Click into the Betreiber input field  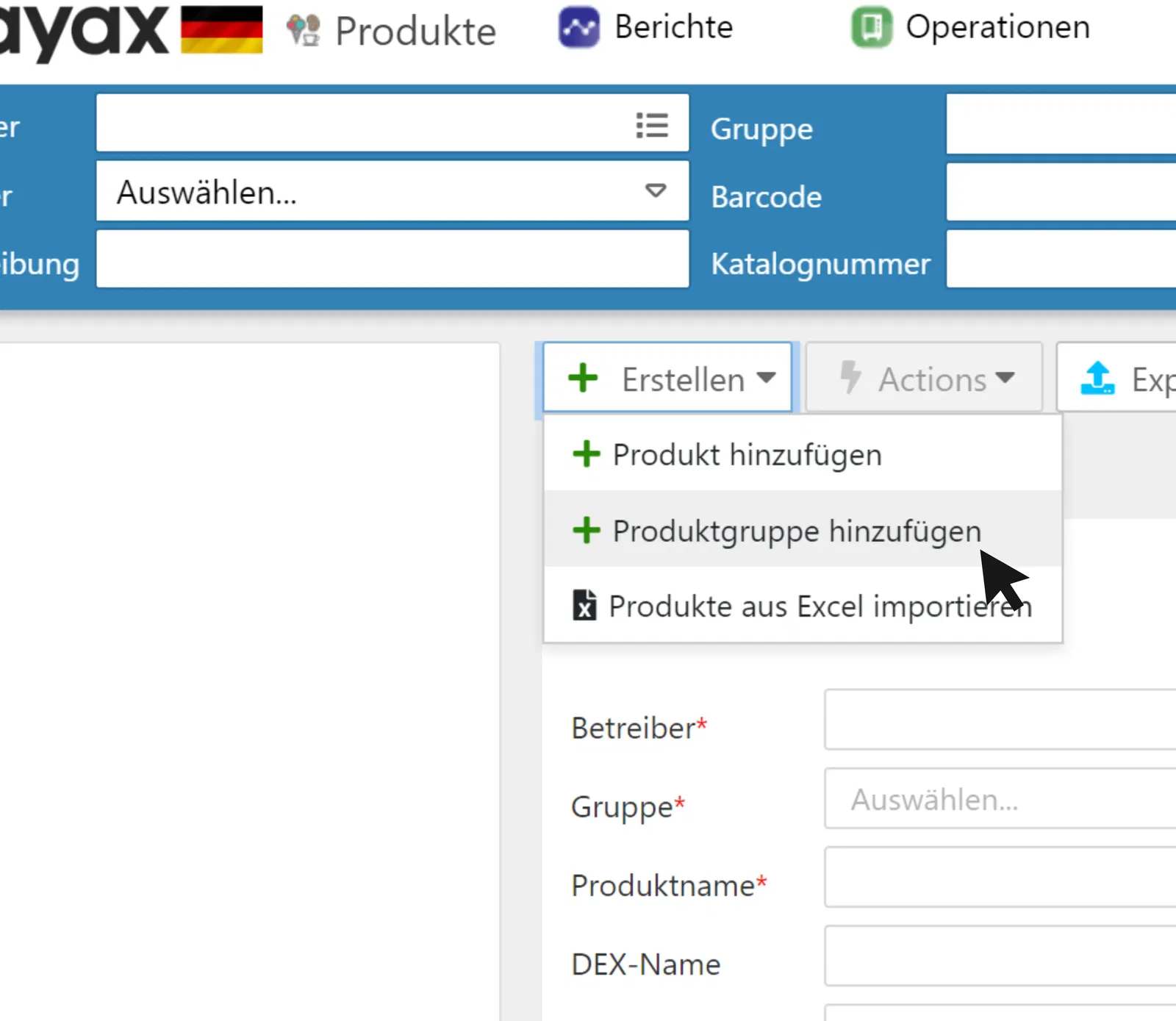(1000, 720)
